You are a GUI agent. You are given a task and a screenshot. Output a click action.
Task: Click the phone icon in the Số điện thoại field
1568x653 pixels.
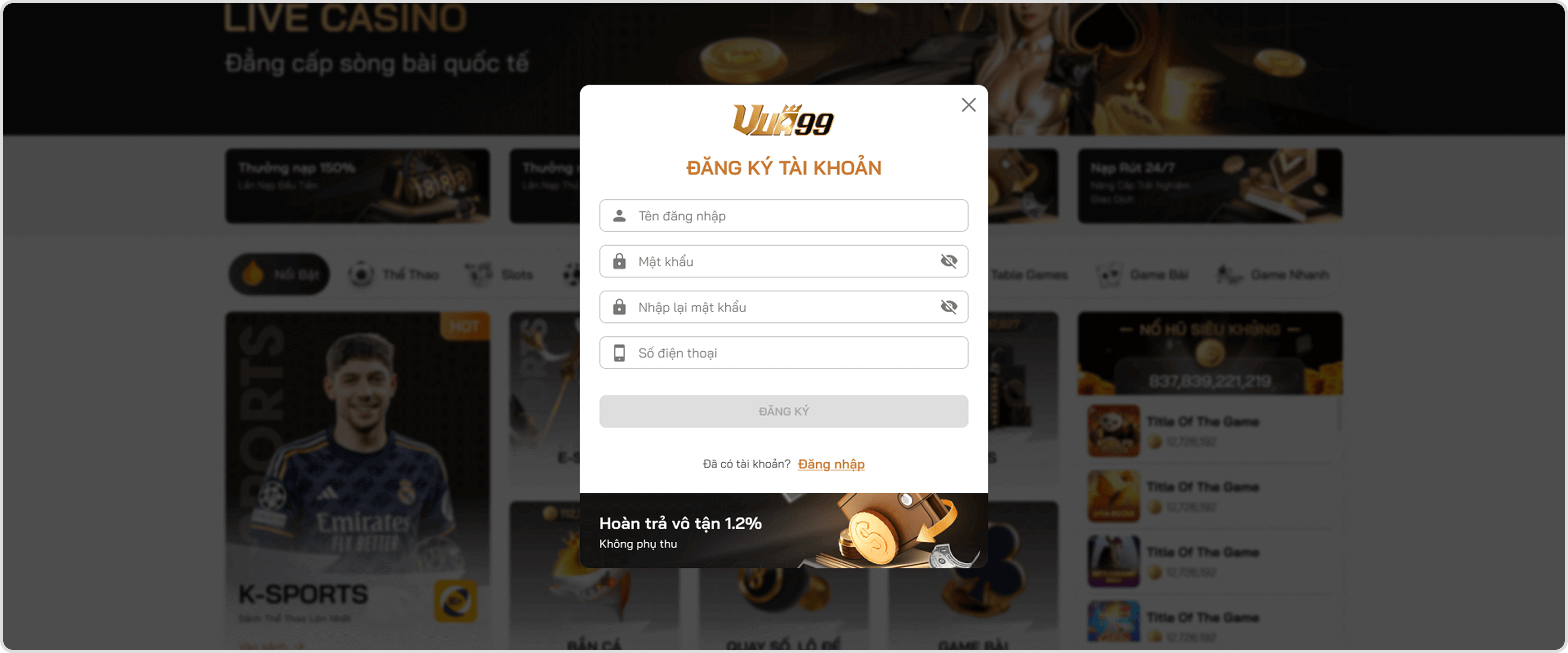click(619, 353)
